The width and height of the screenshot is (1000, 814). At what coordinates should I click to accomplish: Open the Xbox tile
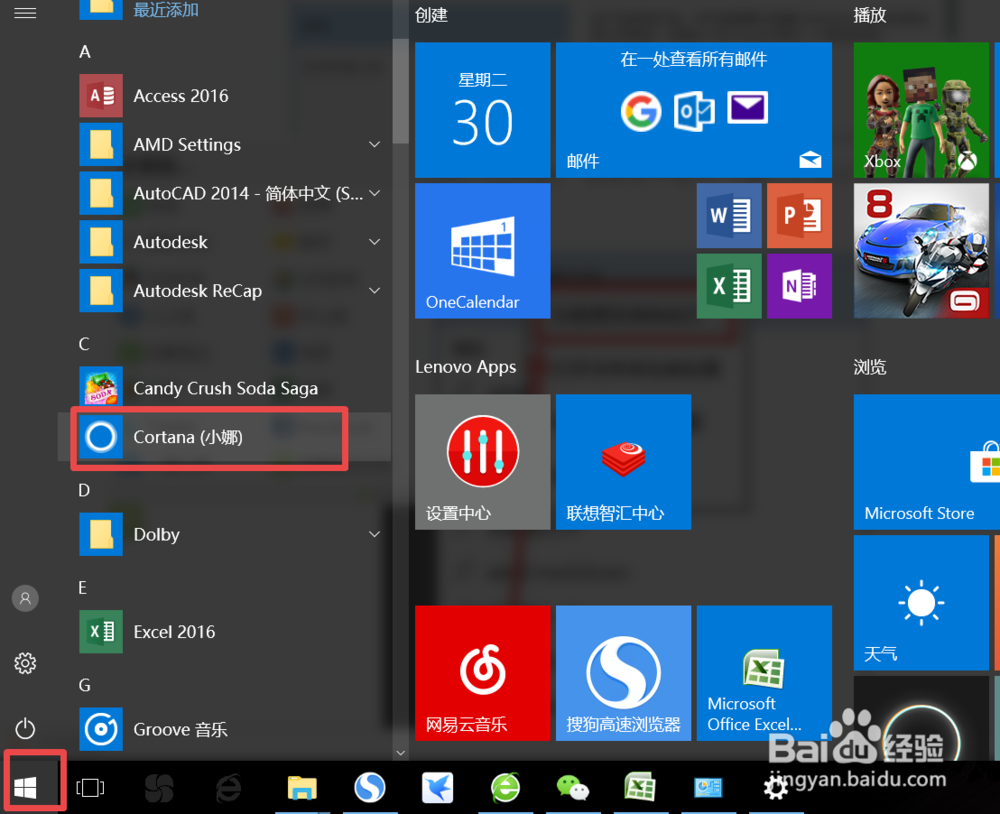[x=922, y=110]
